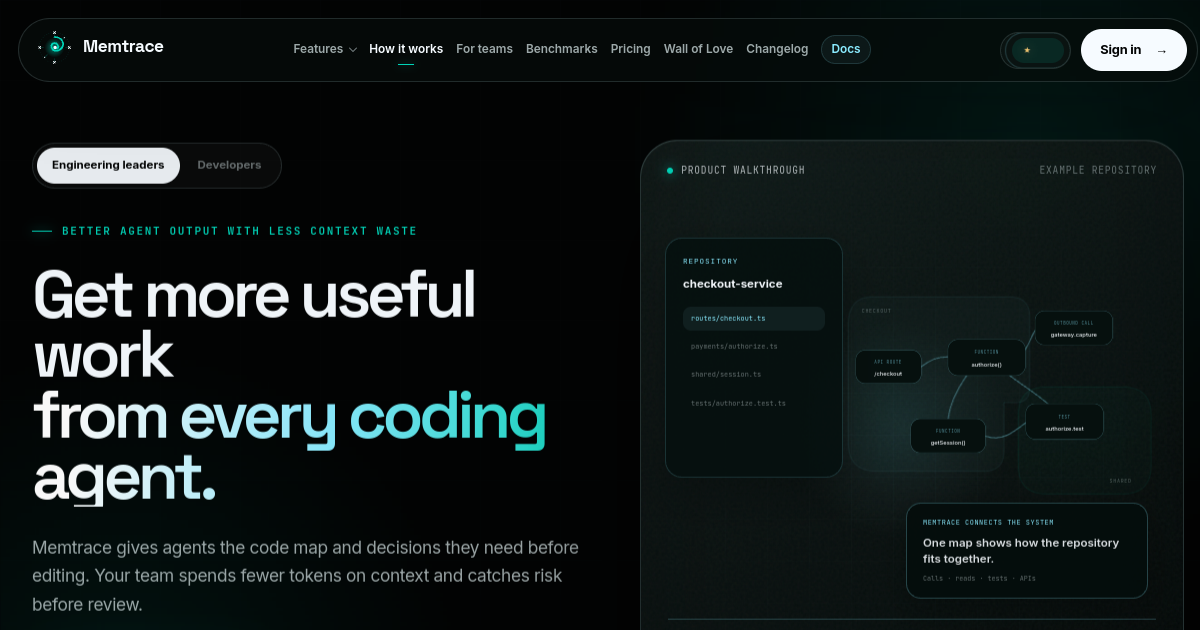Image resolution: width=1200 pixels, height=630 pixels.
Task: Toggle the light/dark theme switch
Action: coord(1036,50)
